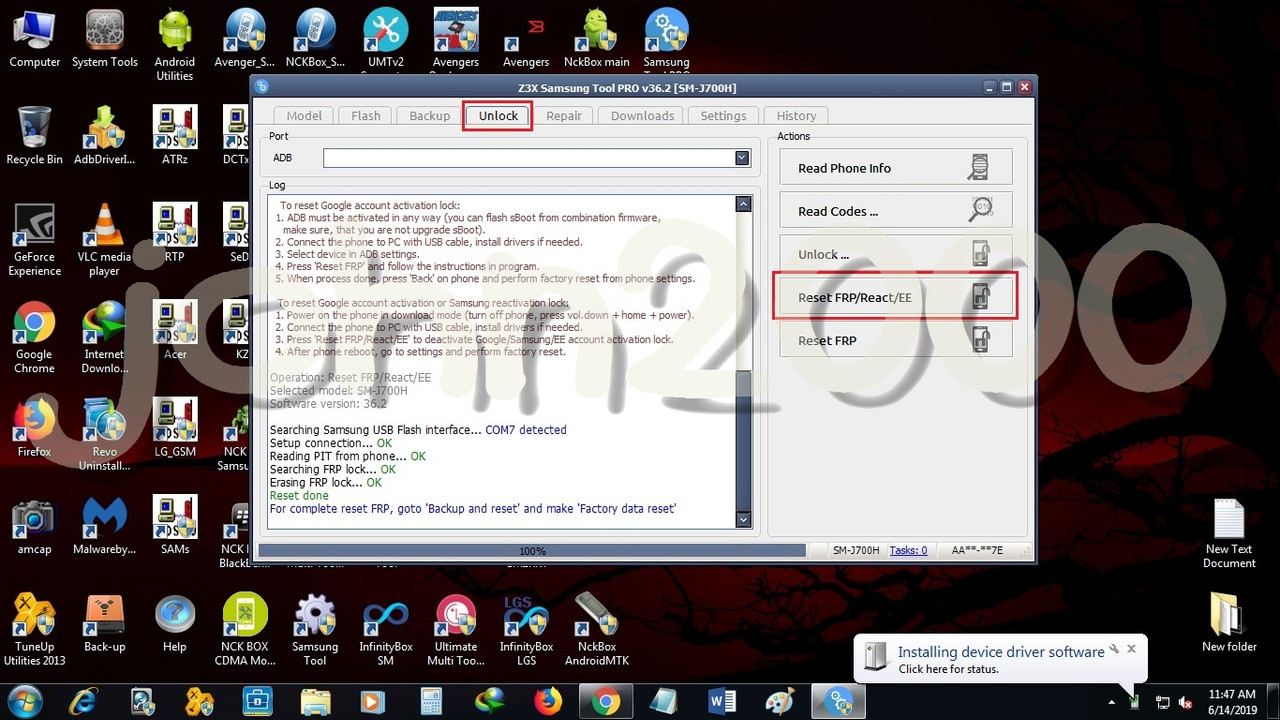This screenshot has height=720, width=1280.
Task: Click the AA**-**7E status bar entry
Action: (977, 550)
